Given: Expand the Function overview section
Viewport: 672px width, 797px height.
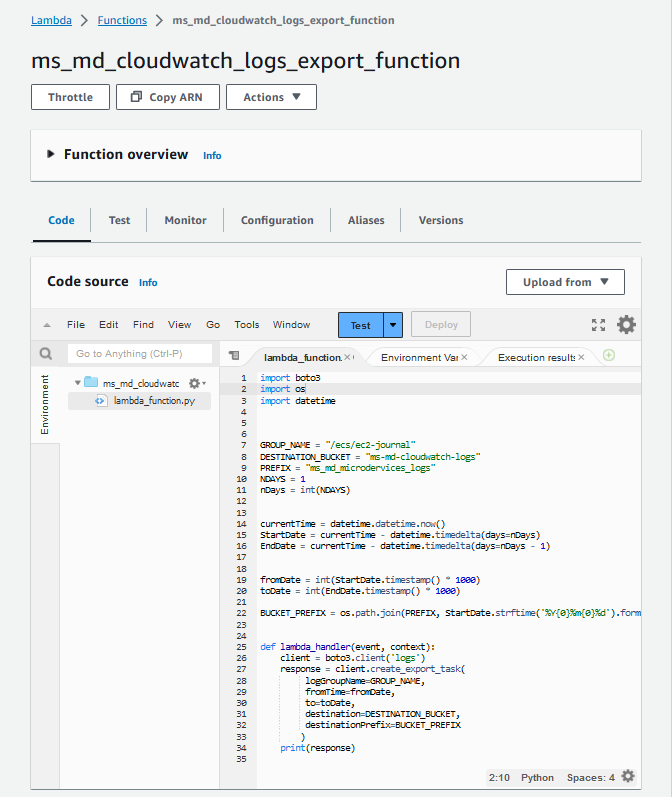Looking at the screenshot, I should pyautogui.click(x=50, y=154).
